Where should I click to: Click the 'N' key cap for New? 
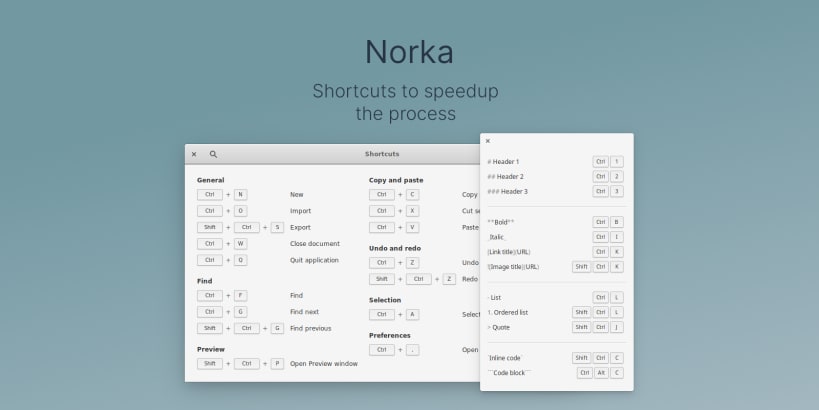[240, 195]
